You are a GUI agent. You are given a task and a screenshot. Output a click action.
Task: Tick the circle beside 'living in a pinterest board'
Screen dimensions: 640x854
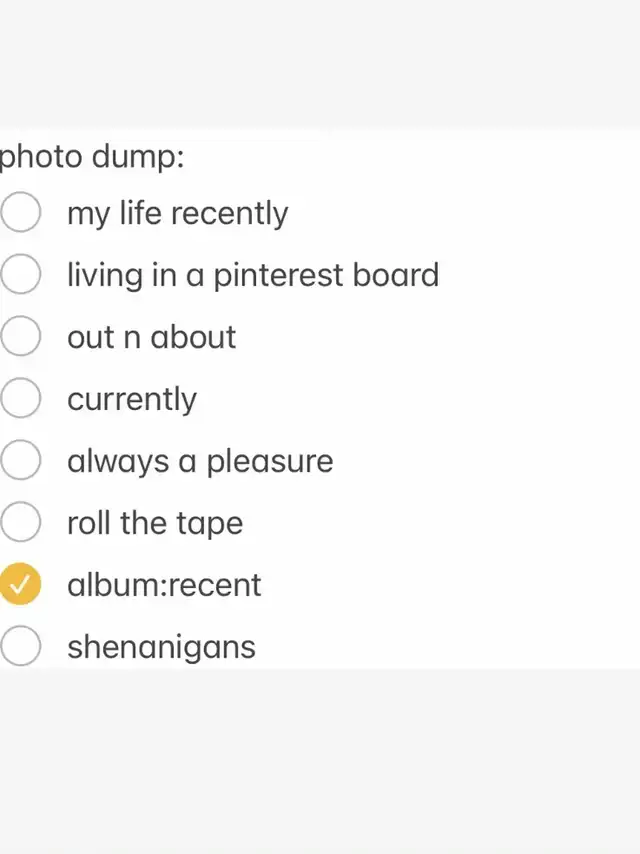coord(20,274)
